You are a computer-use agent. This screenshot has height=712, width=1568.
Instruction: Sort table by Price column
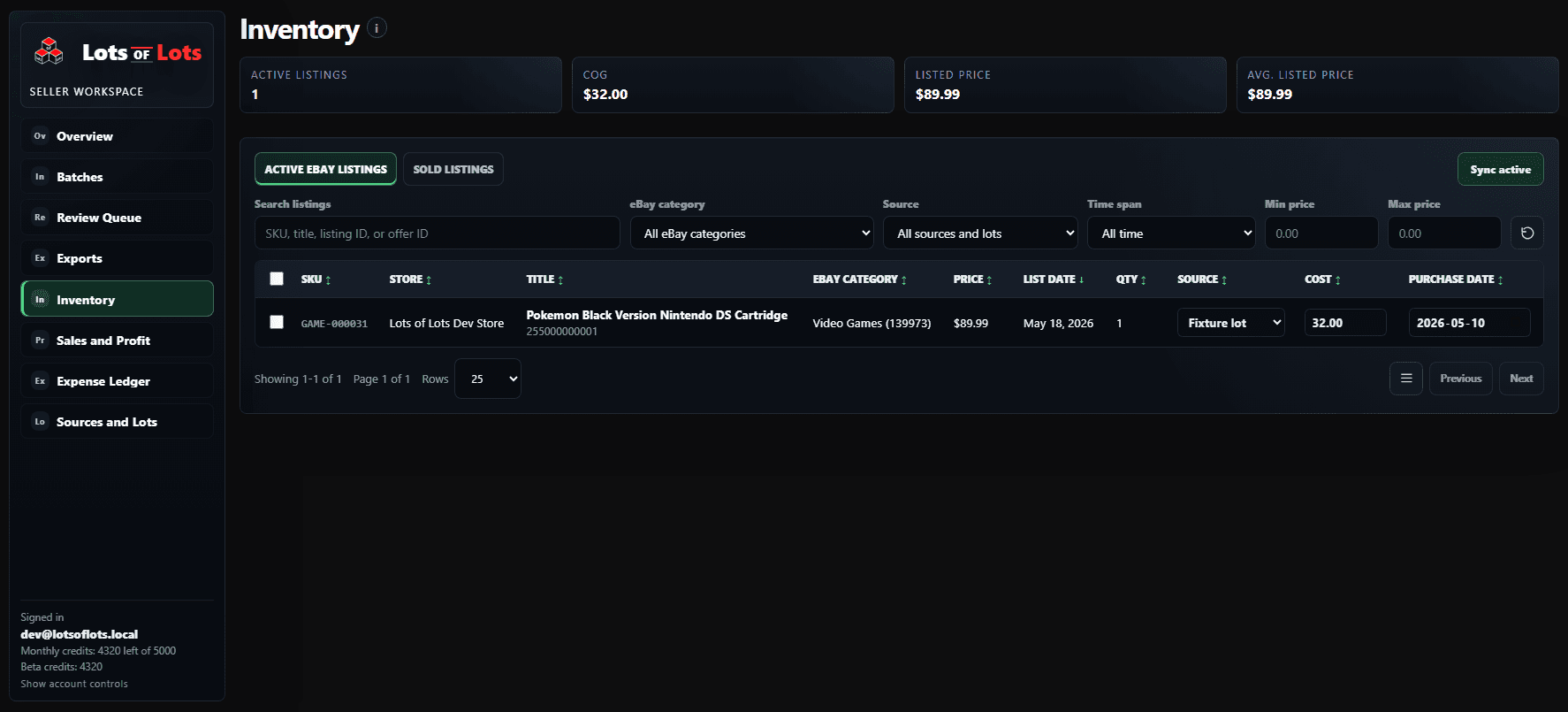[x=972, y=279]
